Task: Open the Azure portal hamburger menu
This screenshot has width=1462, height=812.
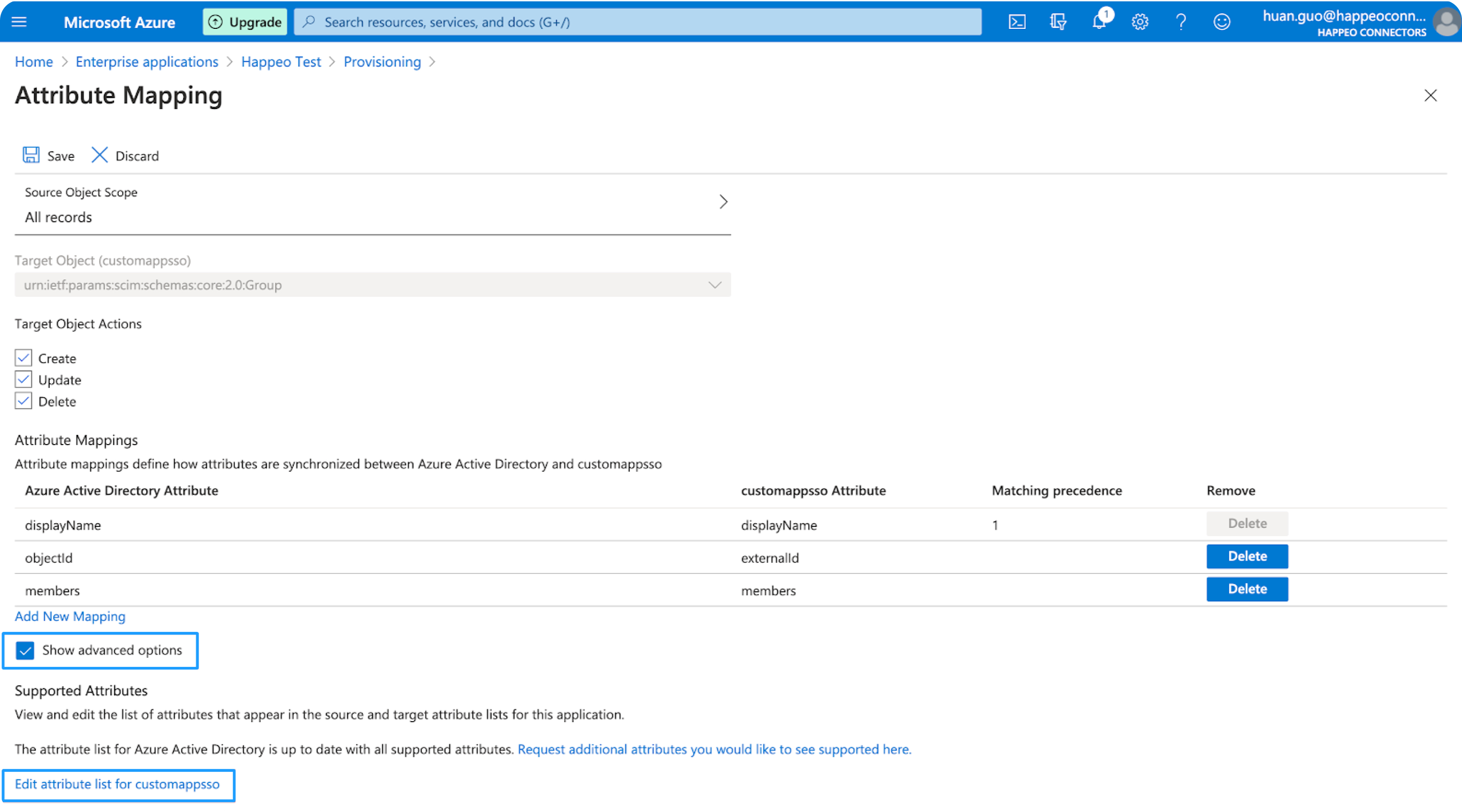Action: (19, 21)
